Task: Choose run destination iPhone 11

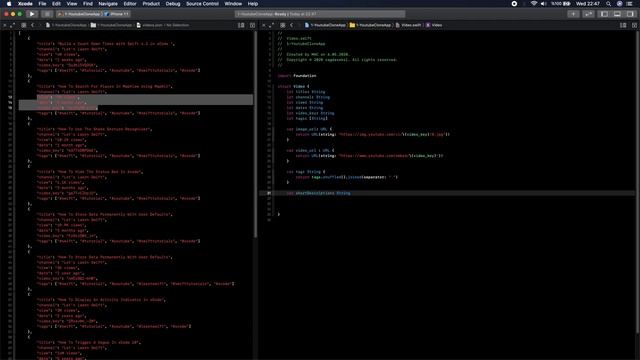Action: (x=116, y=14)
